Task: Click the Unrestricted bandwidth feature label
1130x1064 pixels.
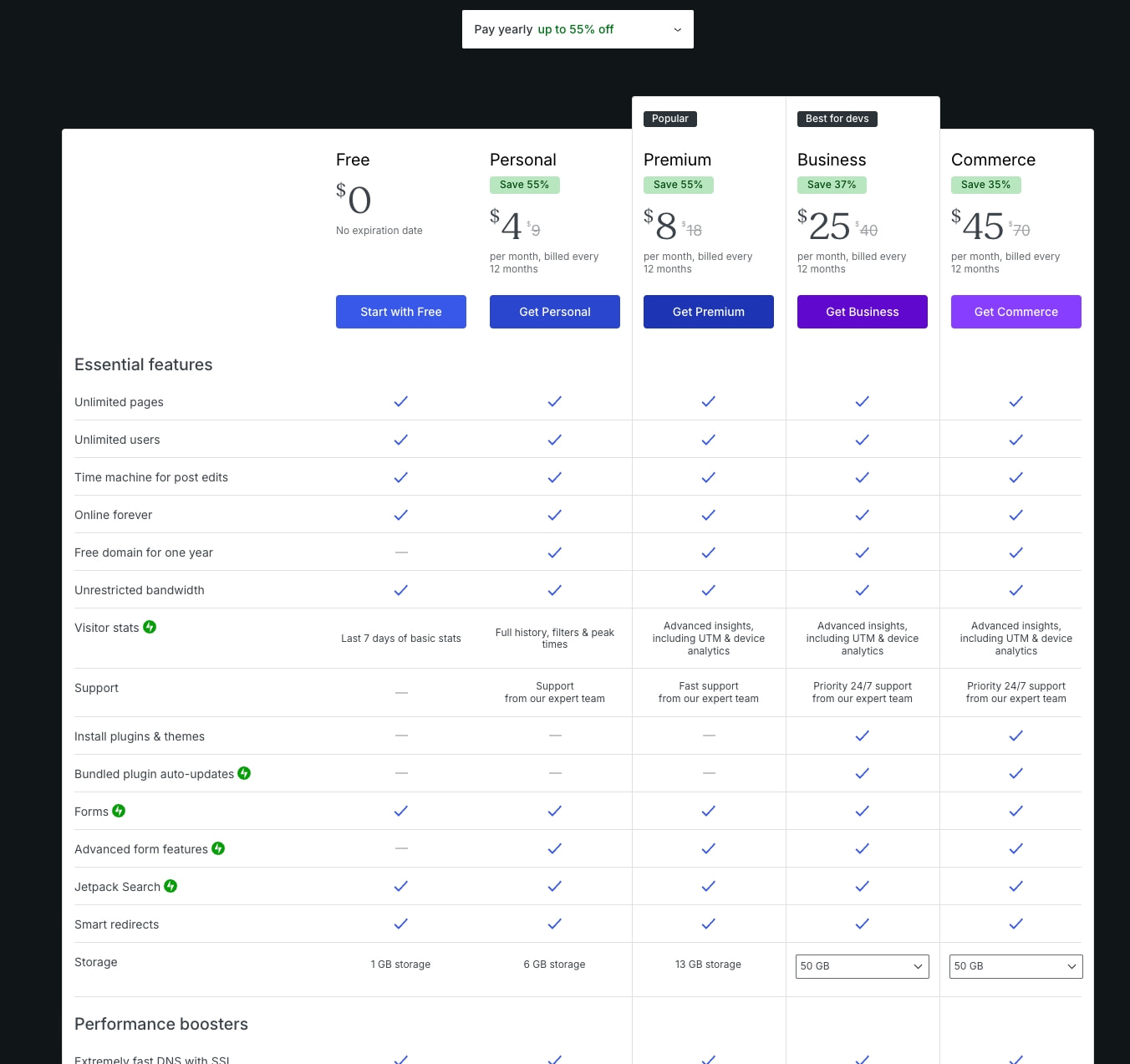Action: (x=140, y=590)
